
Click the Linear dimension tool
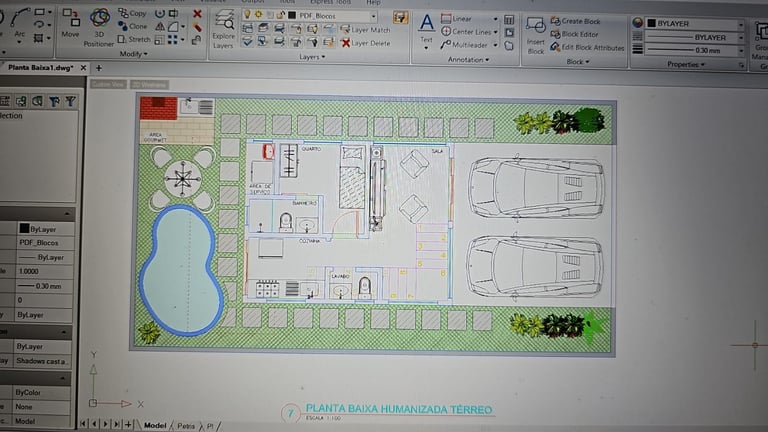coord(456,19)
